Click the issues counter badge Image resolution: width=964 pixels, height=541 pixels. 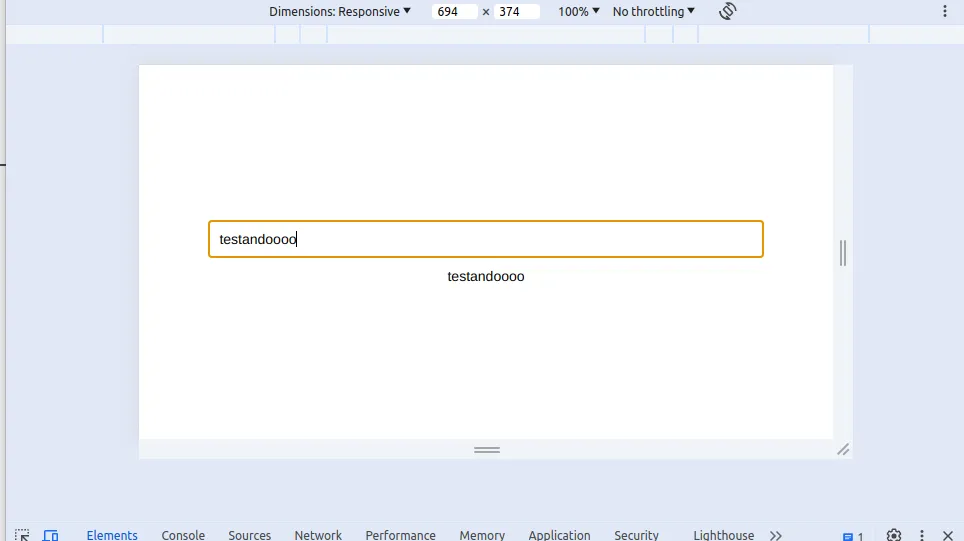point(853,536)
